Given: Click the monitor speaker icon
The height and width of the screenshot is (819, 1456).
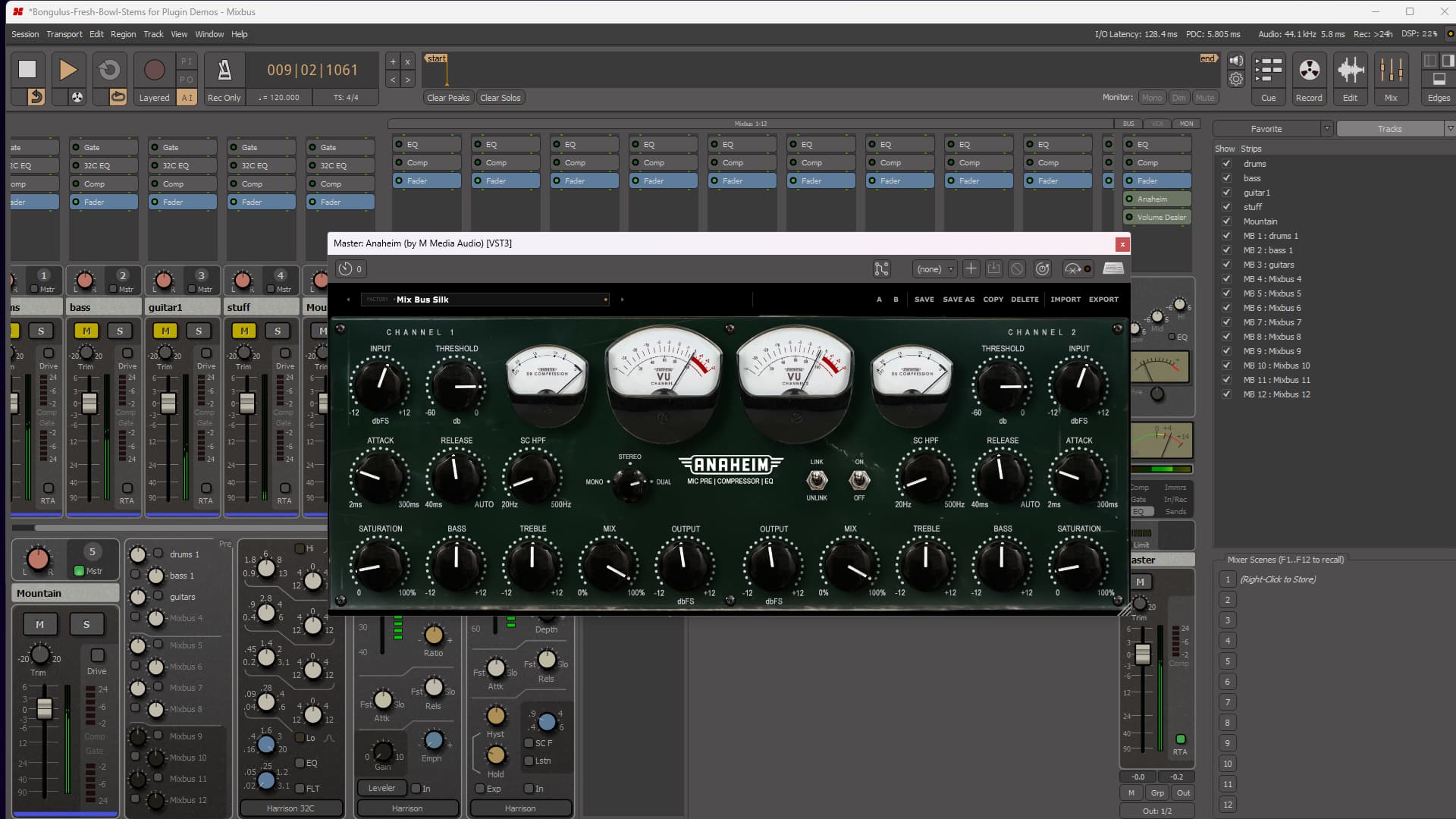Looking at the screenshot, I should tap(1236, 61).
